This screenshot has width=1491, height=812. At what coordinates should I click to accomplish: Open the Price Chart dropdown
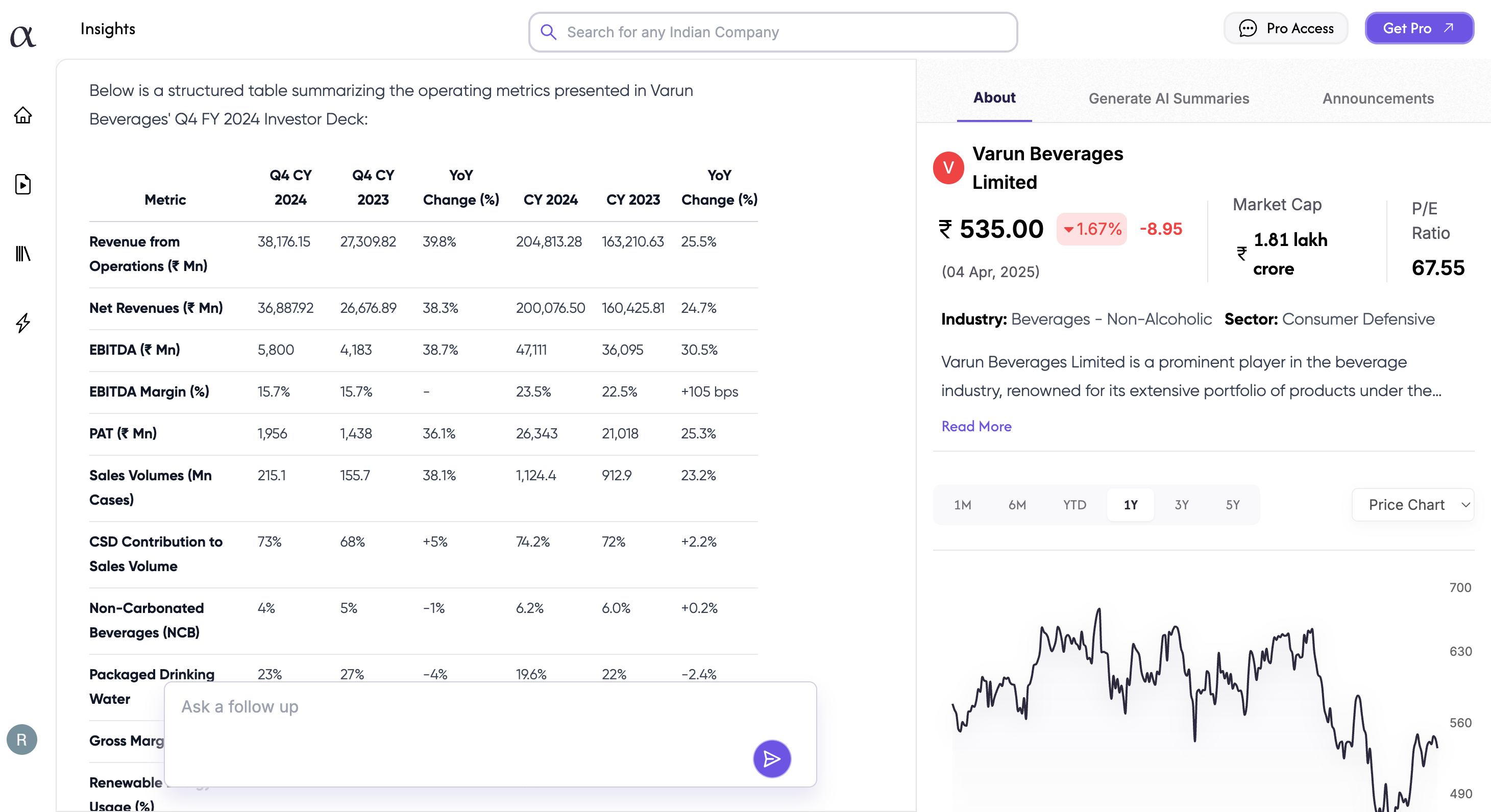click(x=1413, y=504)
